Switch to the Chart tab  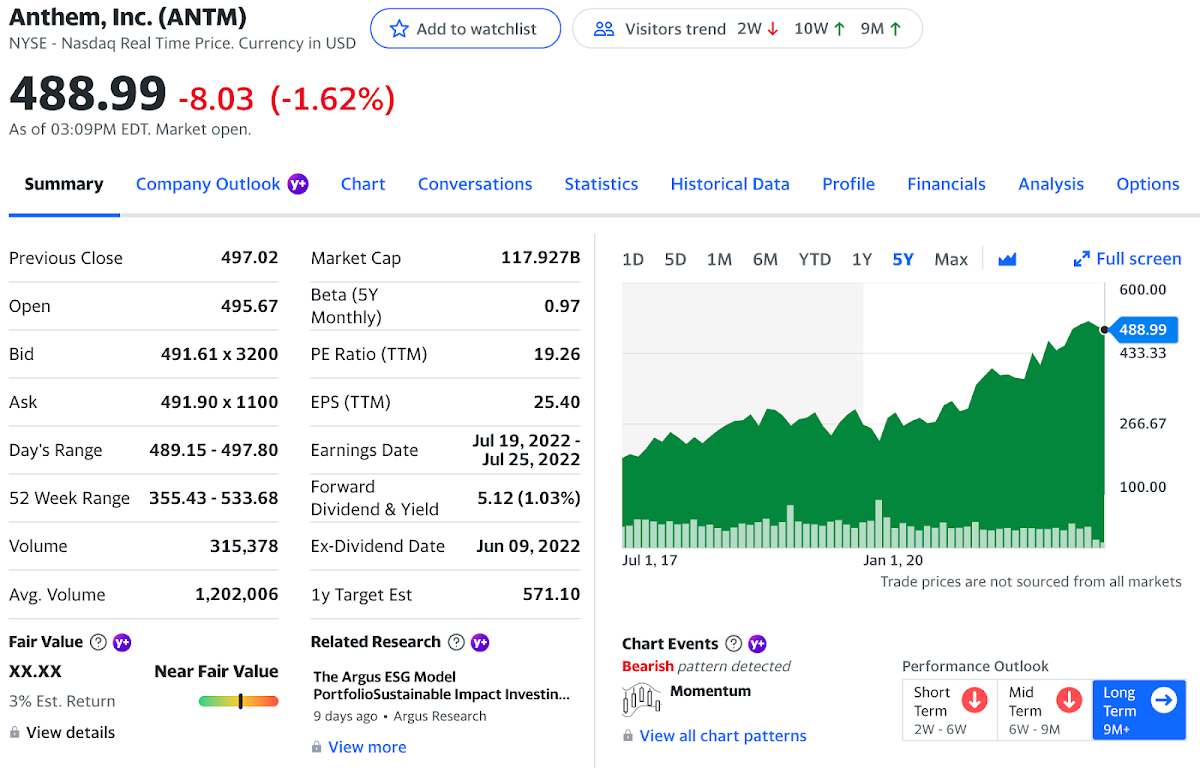tap(363, 184)
